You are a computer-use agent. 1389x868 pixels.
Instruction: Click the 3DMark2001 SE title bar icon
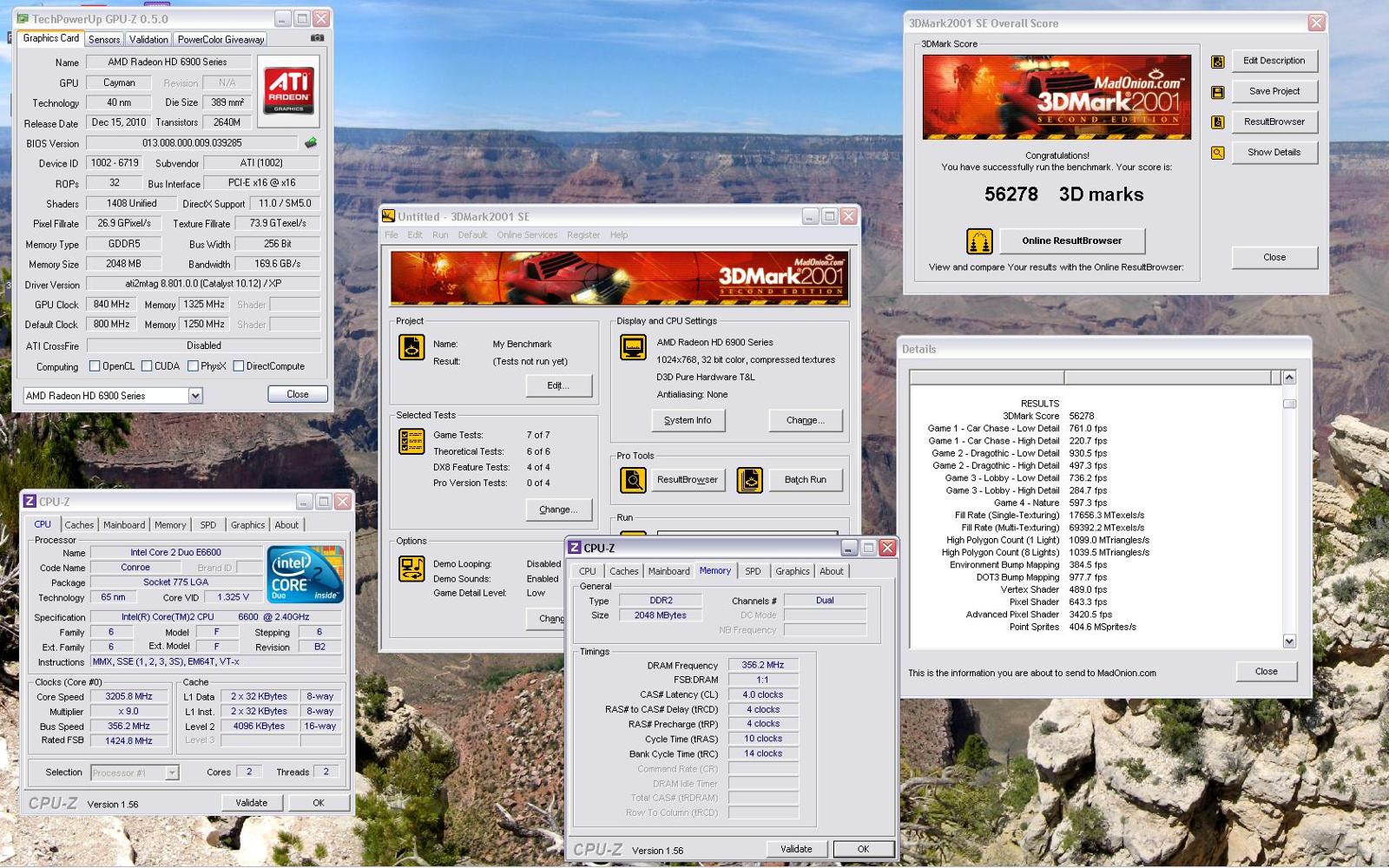(388, 216)
